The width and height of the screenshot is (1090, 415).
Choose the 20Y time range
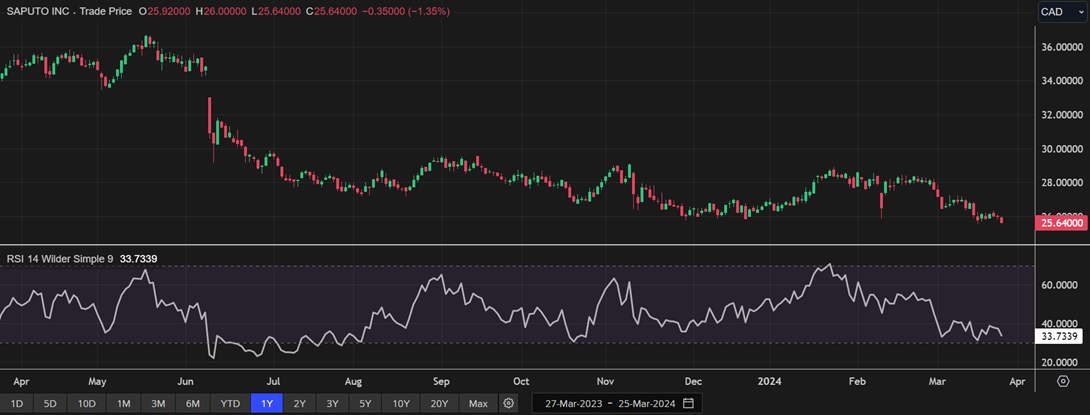[x=439, y=403]
